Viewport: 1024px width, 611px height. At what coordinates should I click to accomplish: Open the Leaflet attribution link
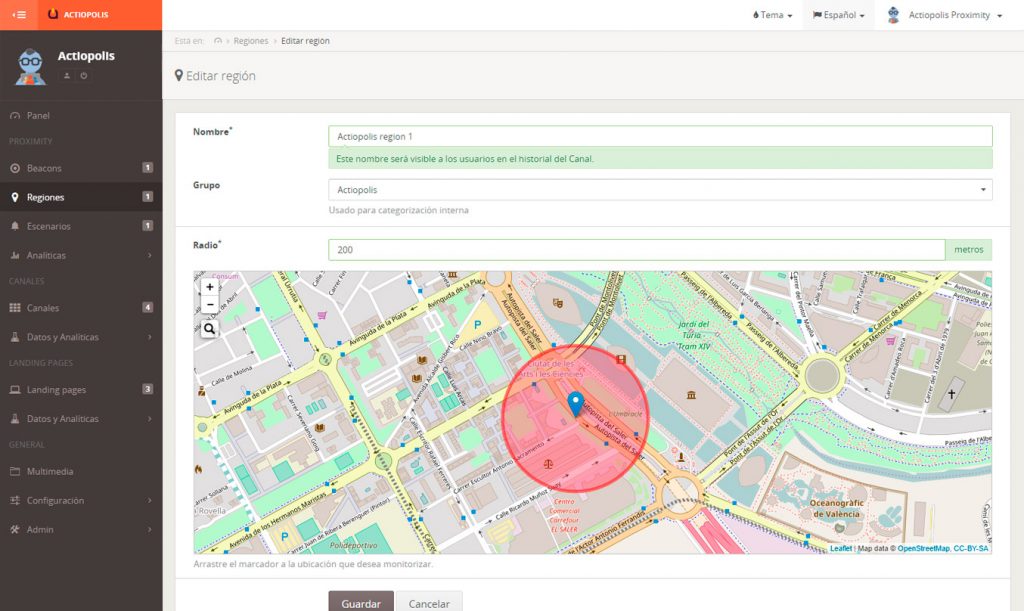[x=841, y=548]
